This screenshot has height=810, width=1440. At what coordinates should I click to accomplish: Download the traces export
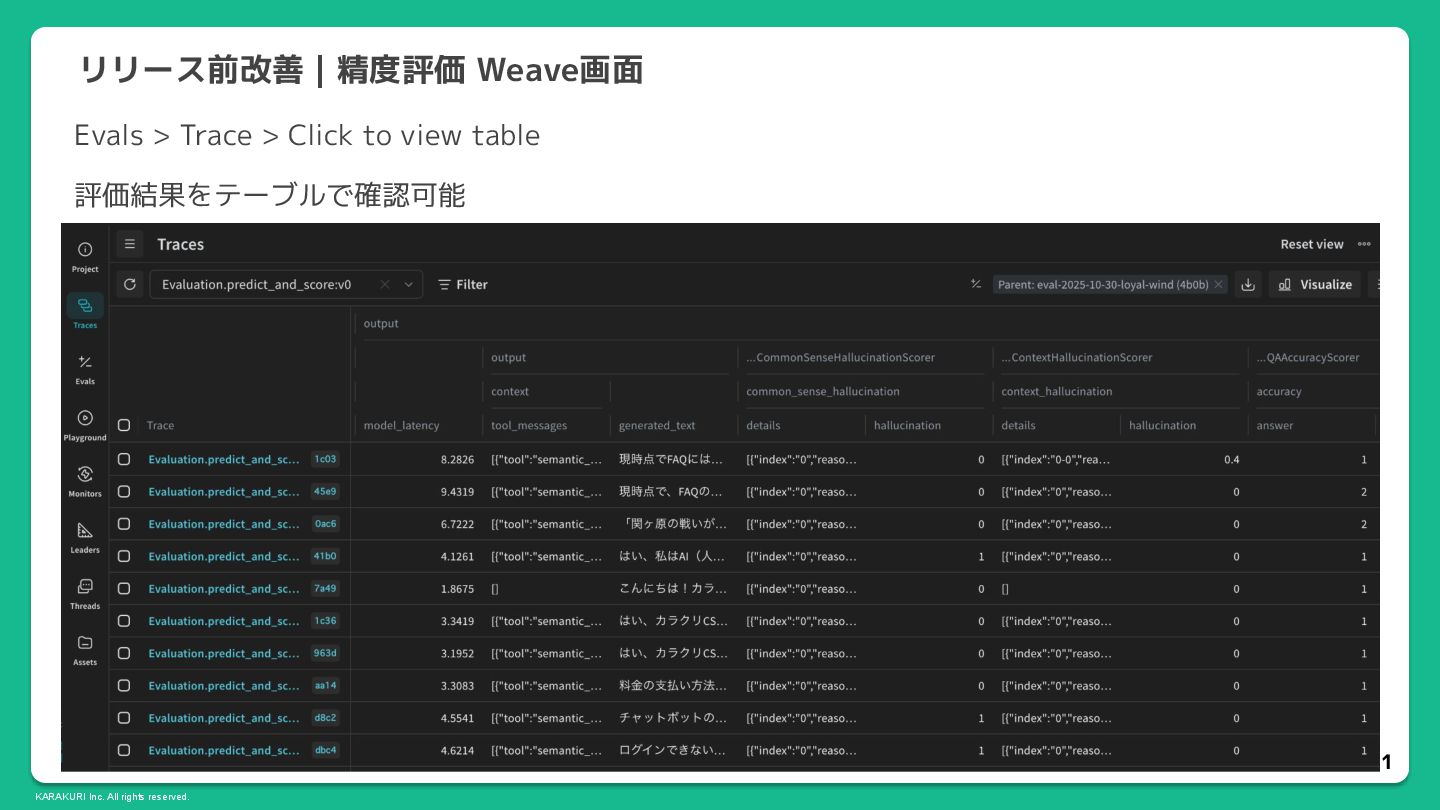click(1248, 285)
